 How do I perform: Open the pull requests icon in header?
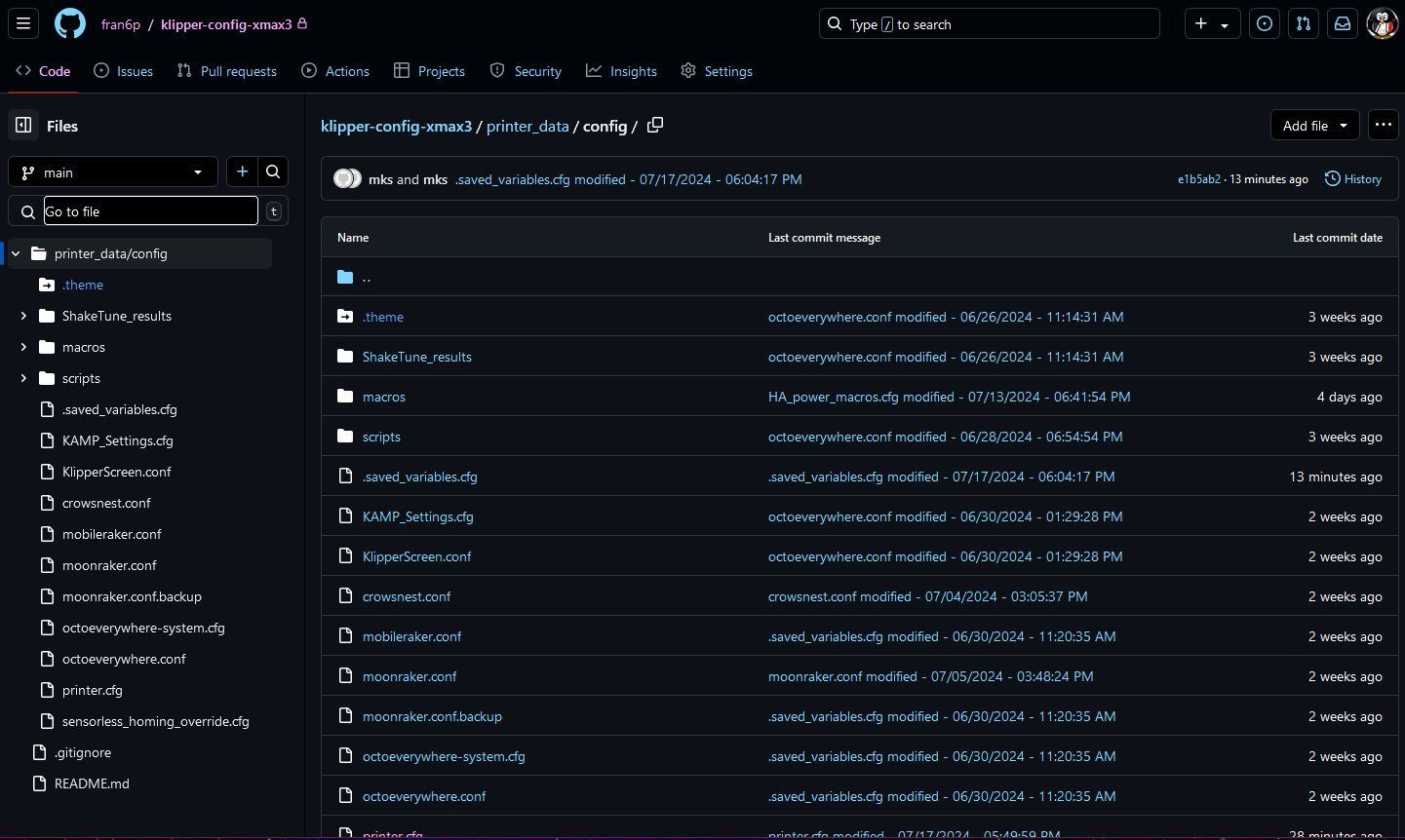1304,23
